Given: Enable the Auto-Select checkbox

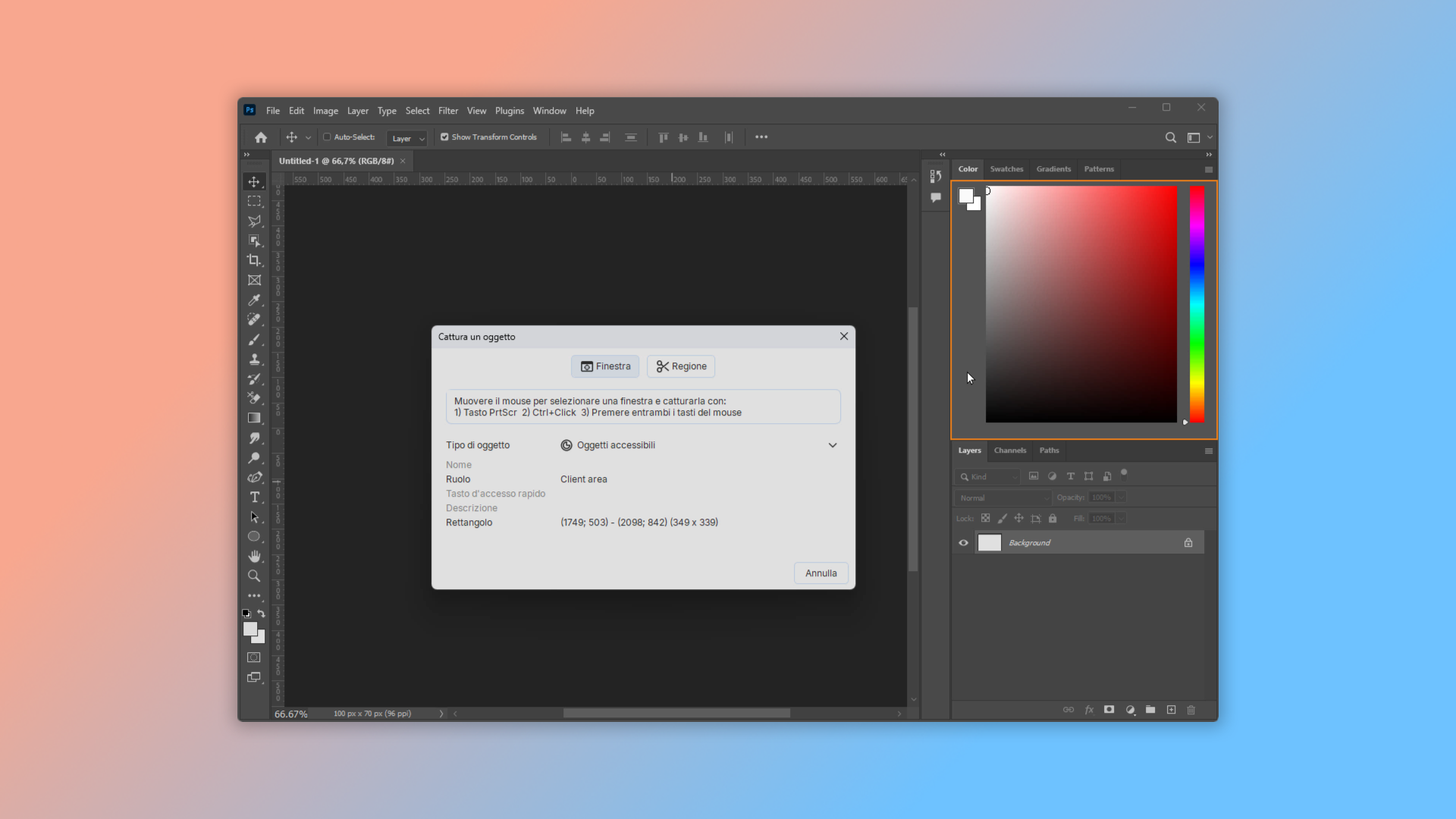Looking at the screenshot, I should pyautogui.click(x=328, y=137).
